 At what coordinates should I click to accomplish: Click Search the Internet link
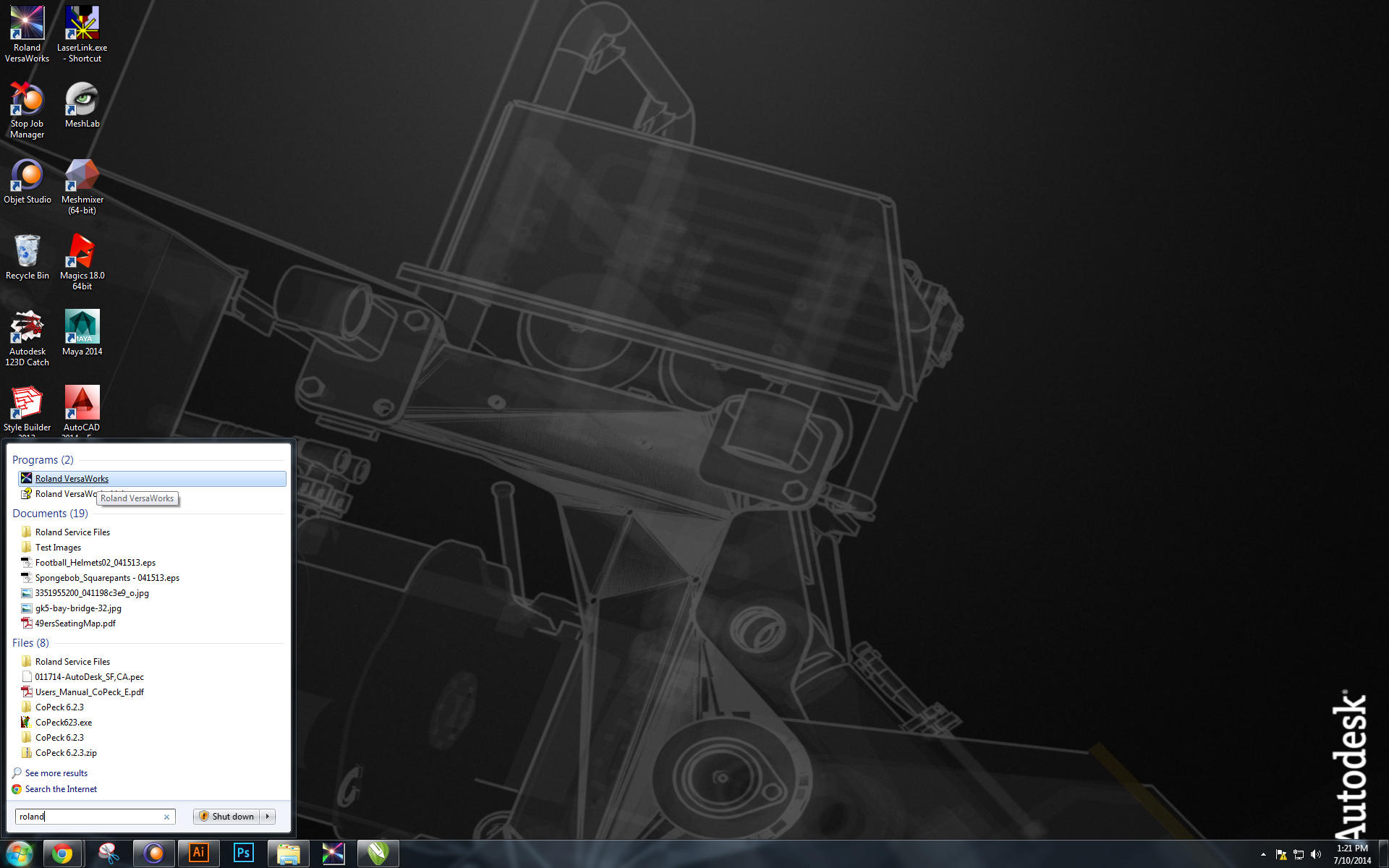(61, 789)
